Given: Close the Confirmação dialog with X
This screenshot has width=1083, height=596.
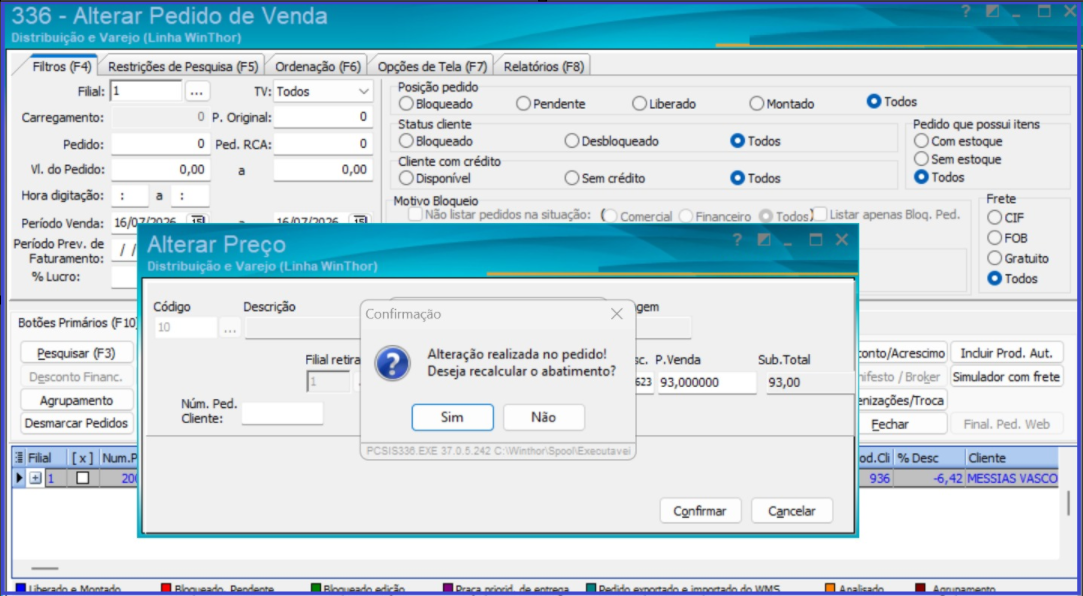Looking at the screenshot, I should pyautogui.click(x=617, y=314).
